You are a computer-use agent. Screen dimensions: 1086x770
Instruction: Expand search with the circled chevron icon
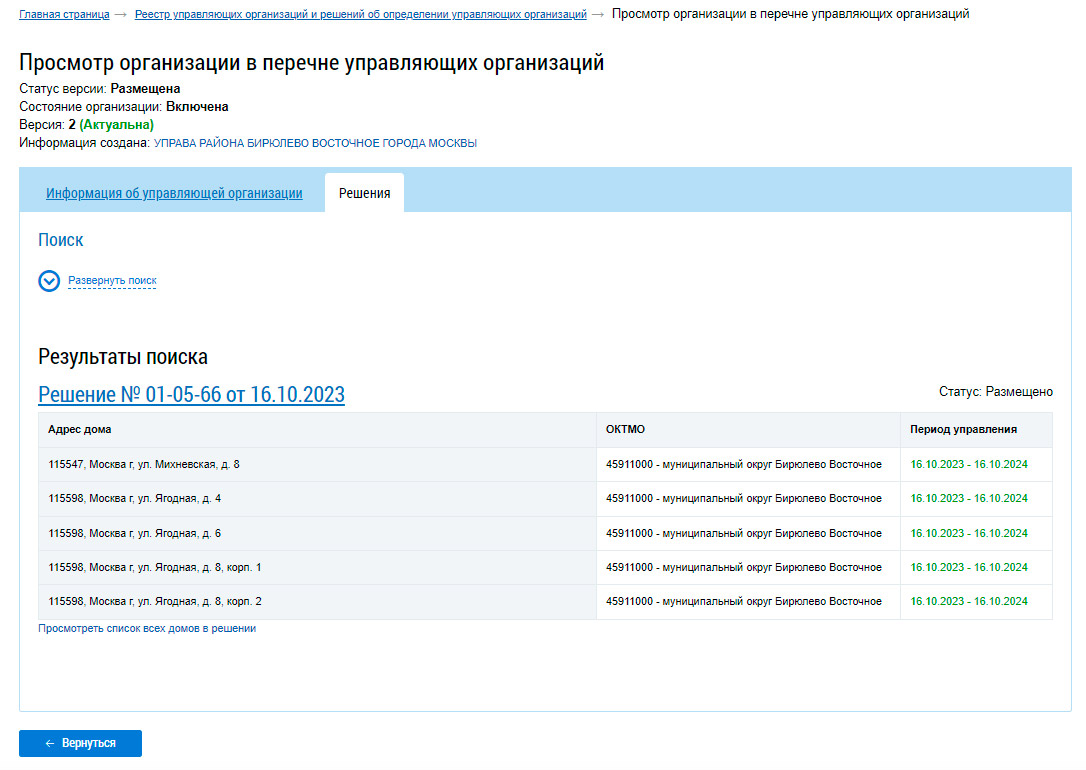[49, 281]
